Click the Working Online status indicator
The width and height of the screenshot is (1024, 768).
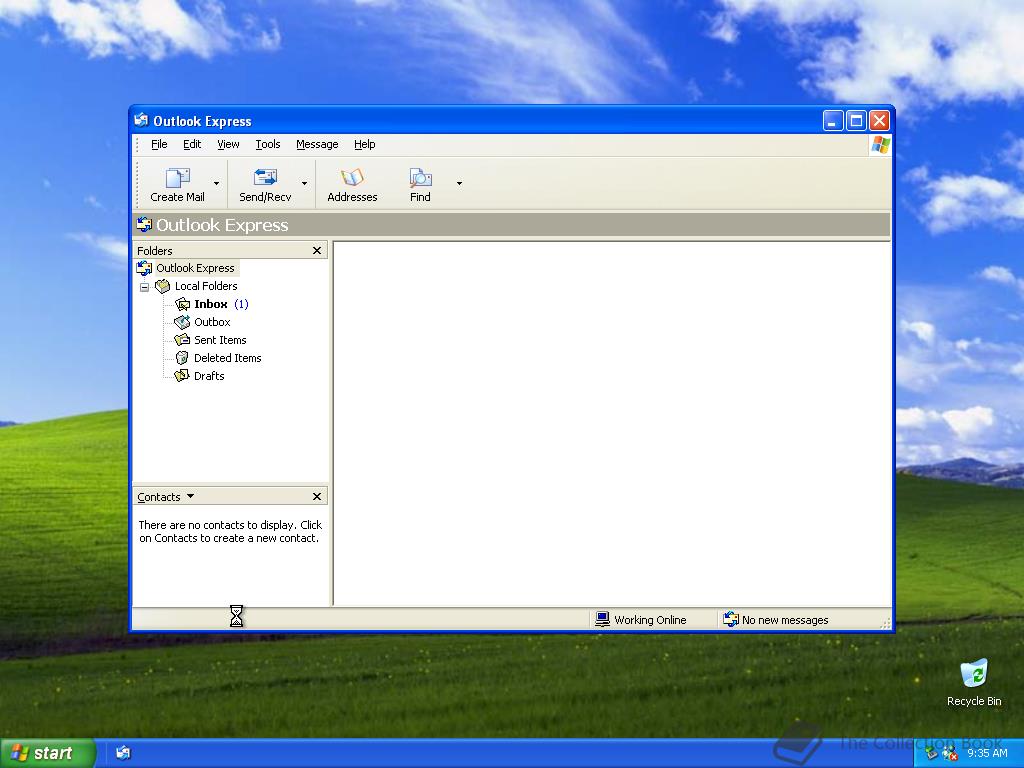641,620
